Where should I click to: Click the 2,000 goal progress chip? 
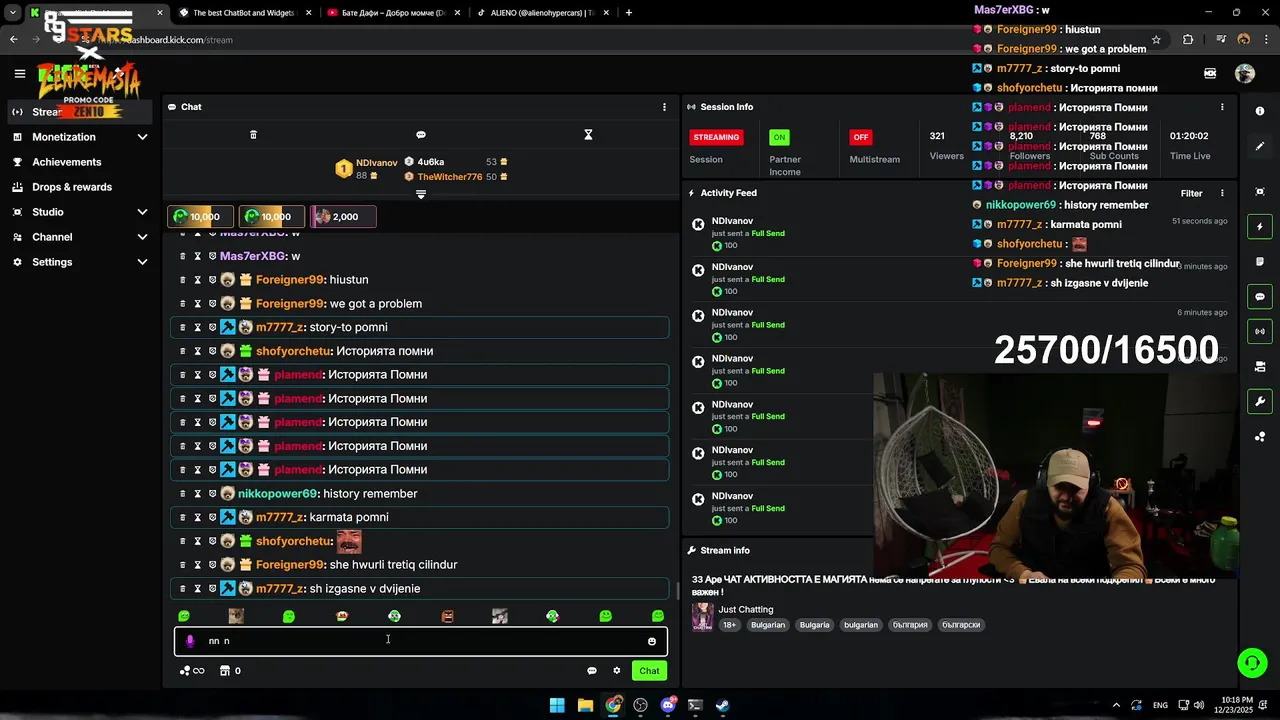click(343, 217)
